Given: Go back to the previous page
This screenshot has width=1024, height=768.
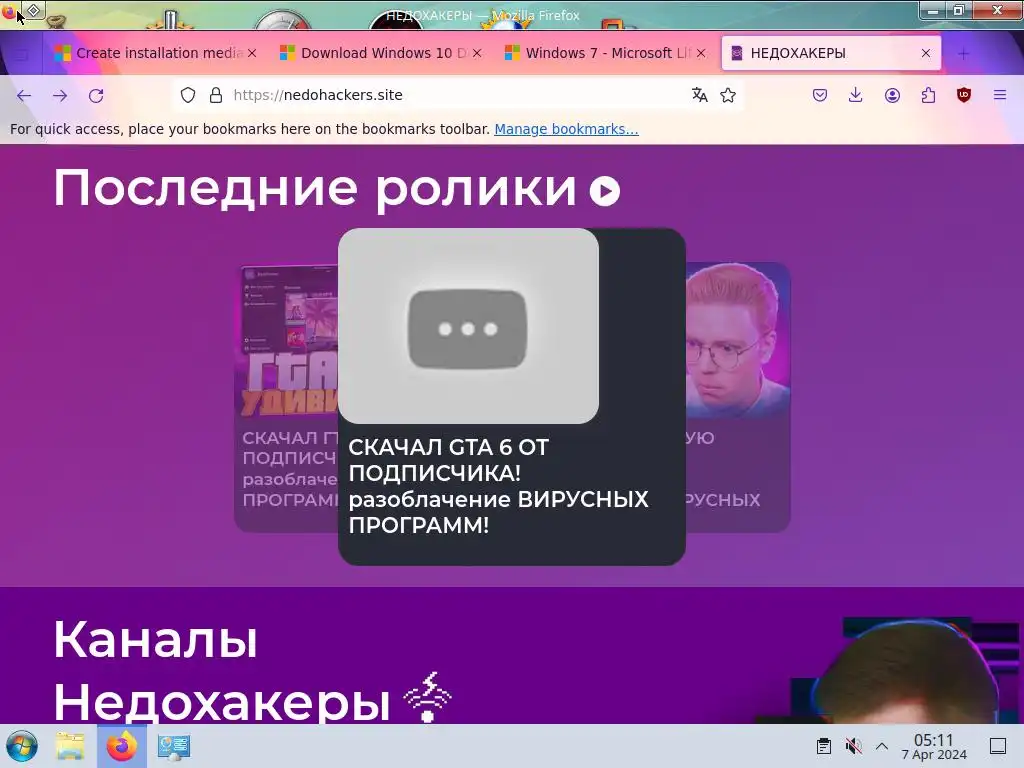Looking at the screenshot, I should pyautogui.click(x=24, y=95).
